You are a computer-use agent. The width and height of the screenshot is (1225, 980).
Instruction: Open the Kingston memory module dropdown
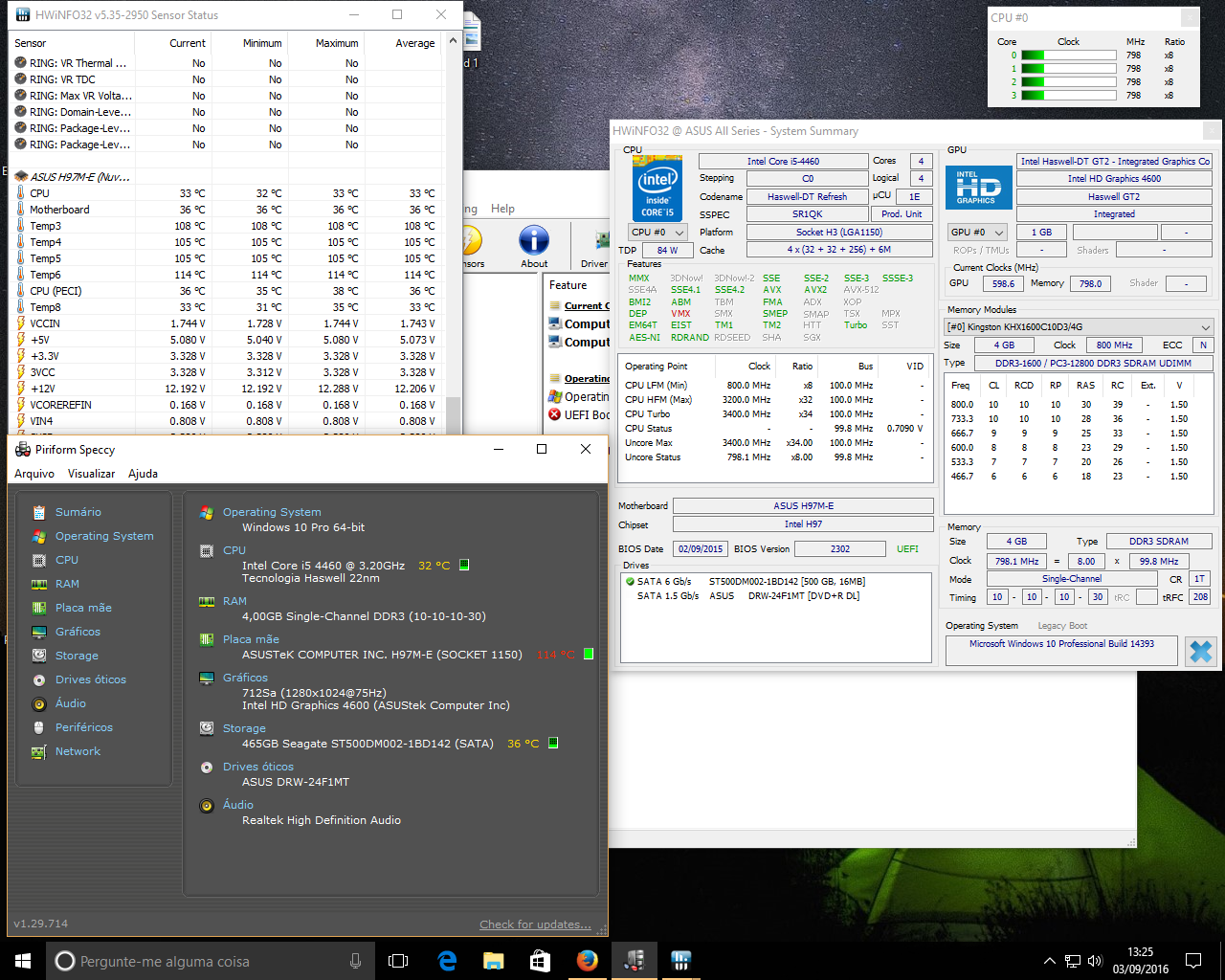click(1079, 326)
